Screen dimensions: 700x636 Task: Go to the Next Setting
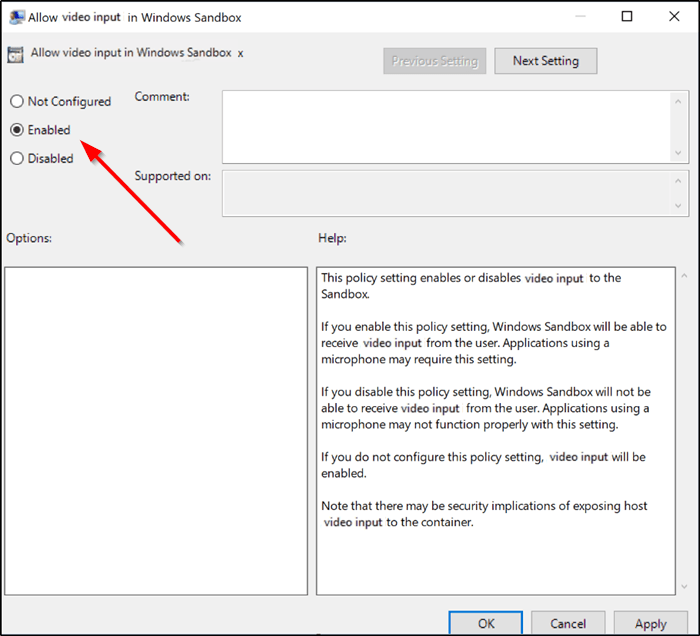[546, 61]
